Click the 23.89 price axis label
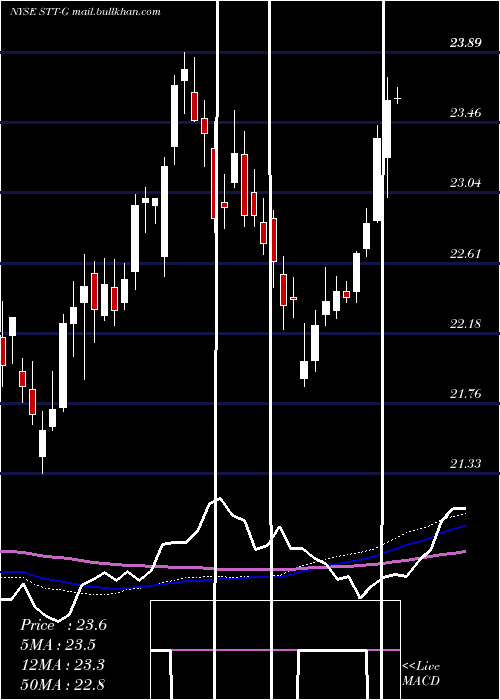 point(466,43)
